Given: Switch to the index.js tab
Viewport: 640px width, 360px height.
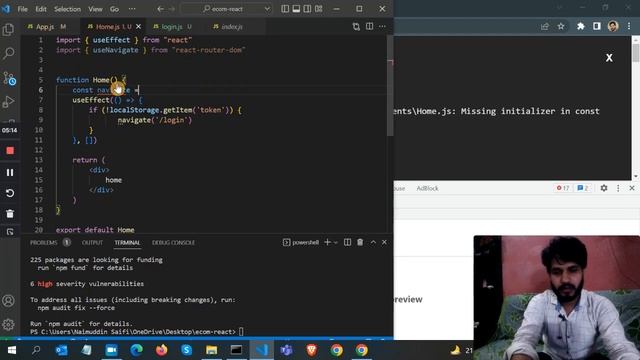Looking at the screenshot, I should click(232, 27).
